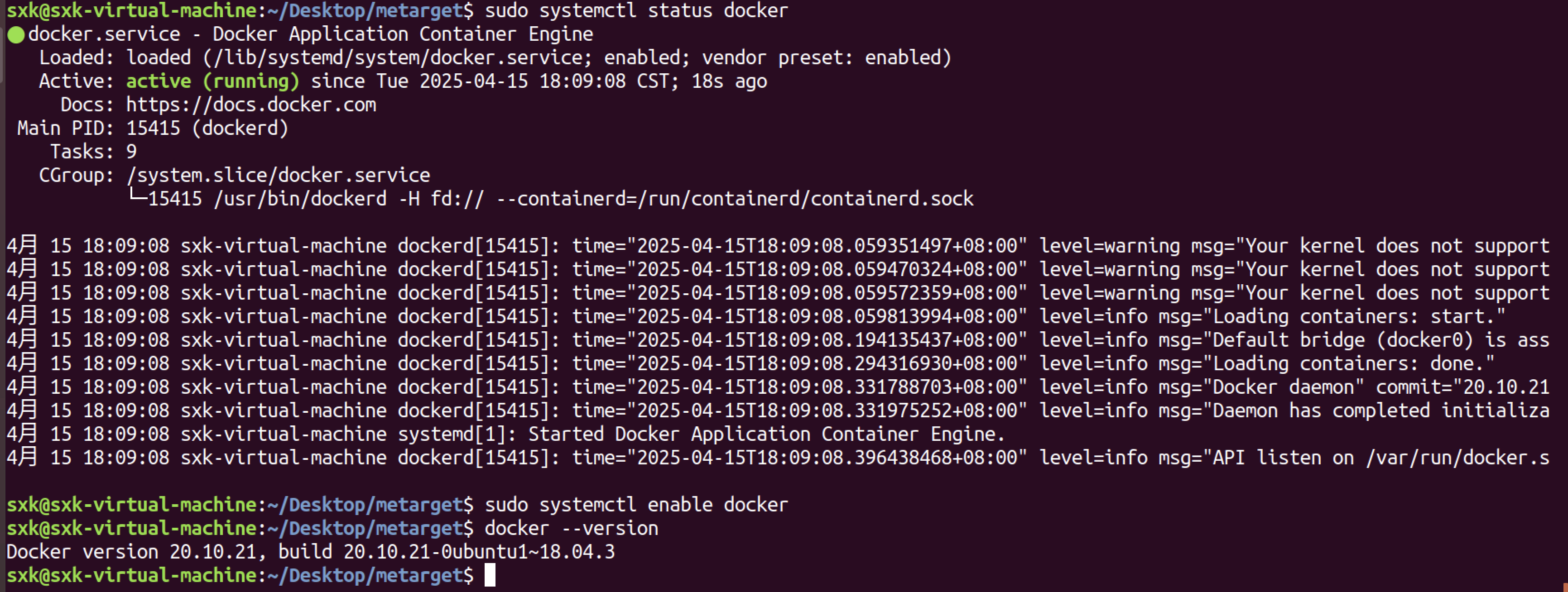Select the "sudo systemctl status docker" command
The width and height of the screenshot is (1568, 592).
635,11
